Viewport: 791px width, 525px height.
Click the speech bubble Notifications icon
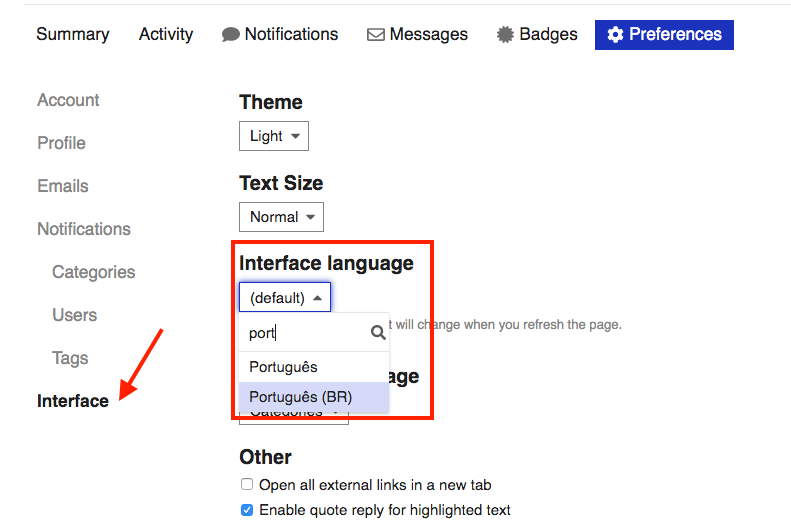(x=231, y=35)
